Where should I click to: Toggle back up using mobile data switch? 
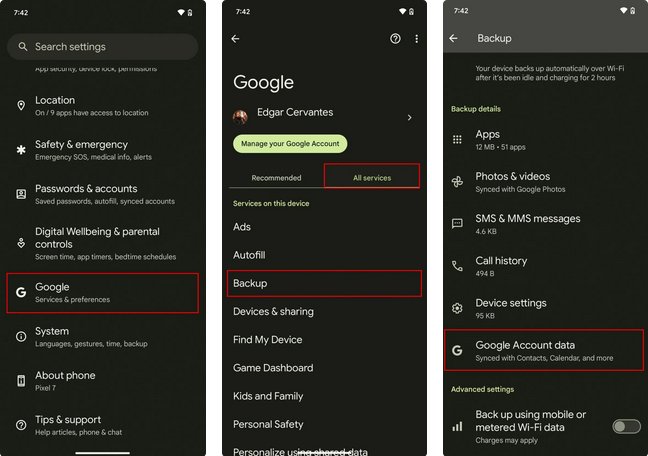pos(625,426)
